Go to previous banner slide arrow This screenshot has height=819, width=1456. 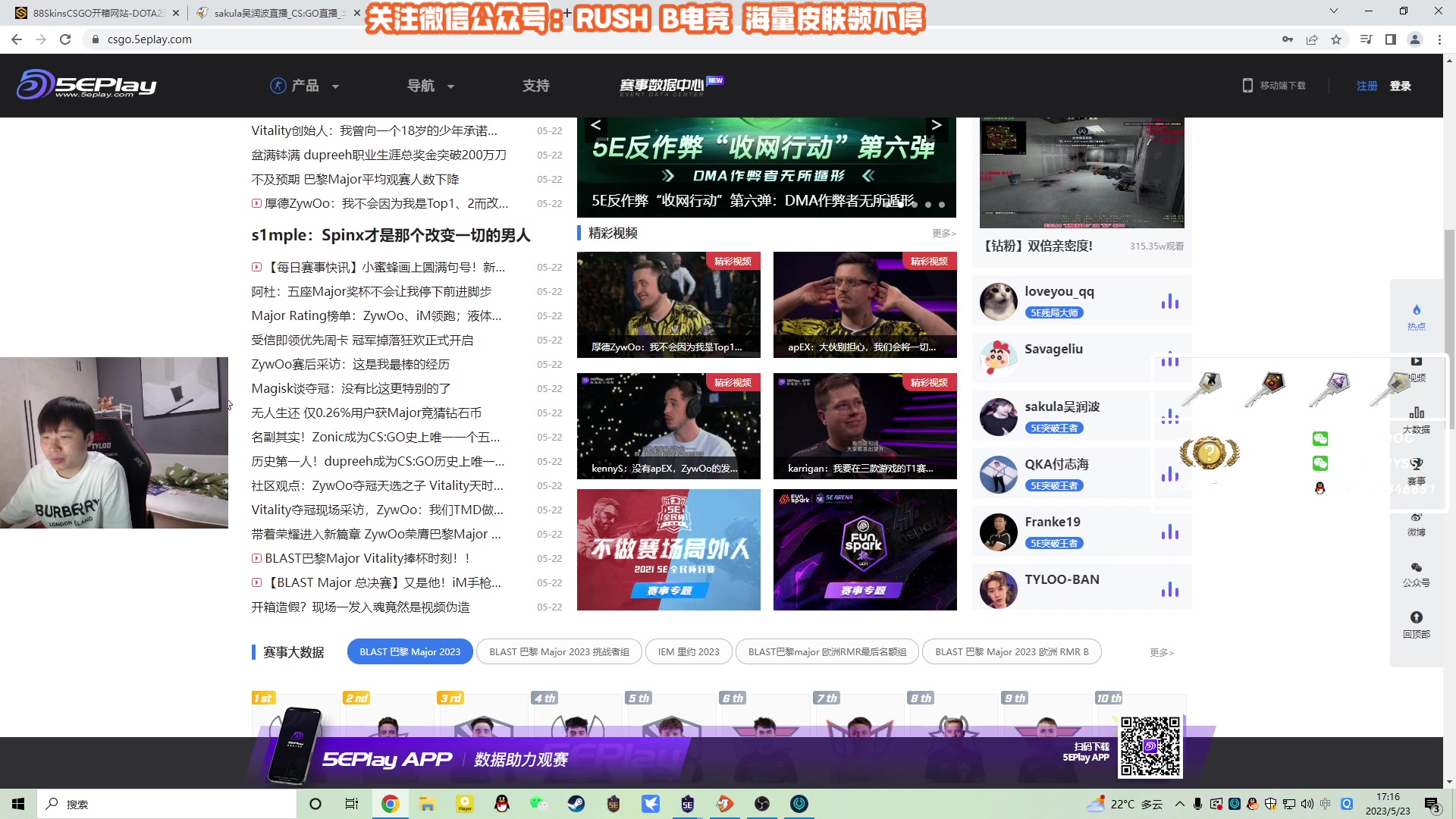pos(596,125)
